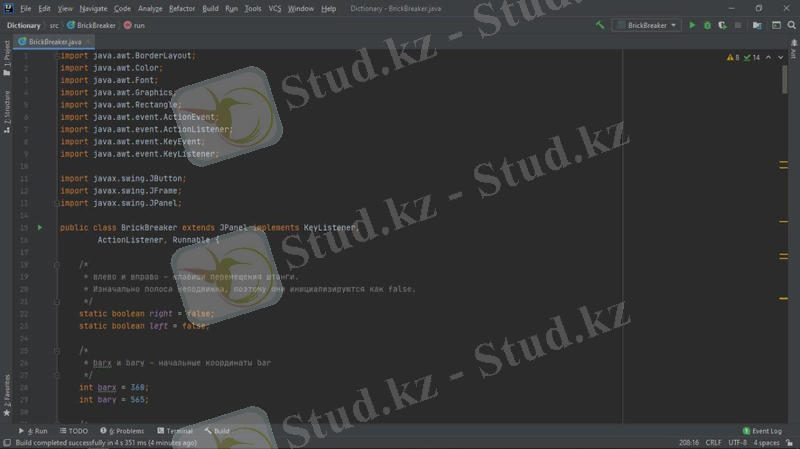Open the Build tool window button
This screenshot has width=800, height=449.
pos(217,431)
